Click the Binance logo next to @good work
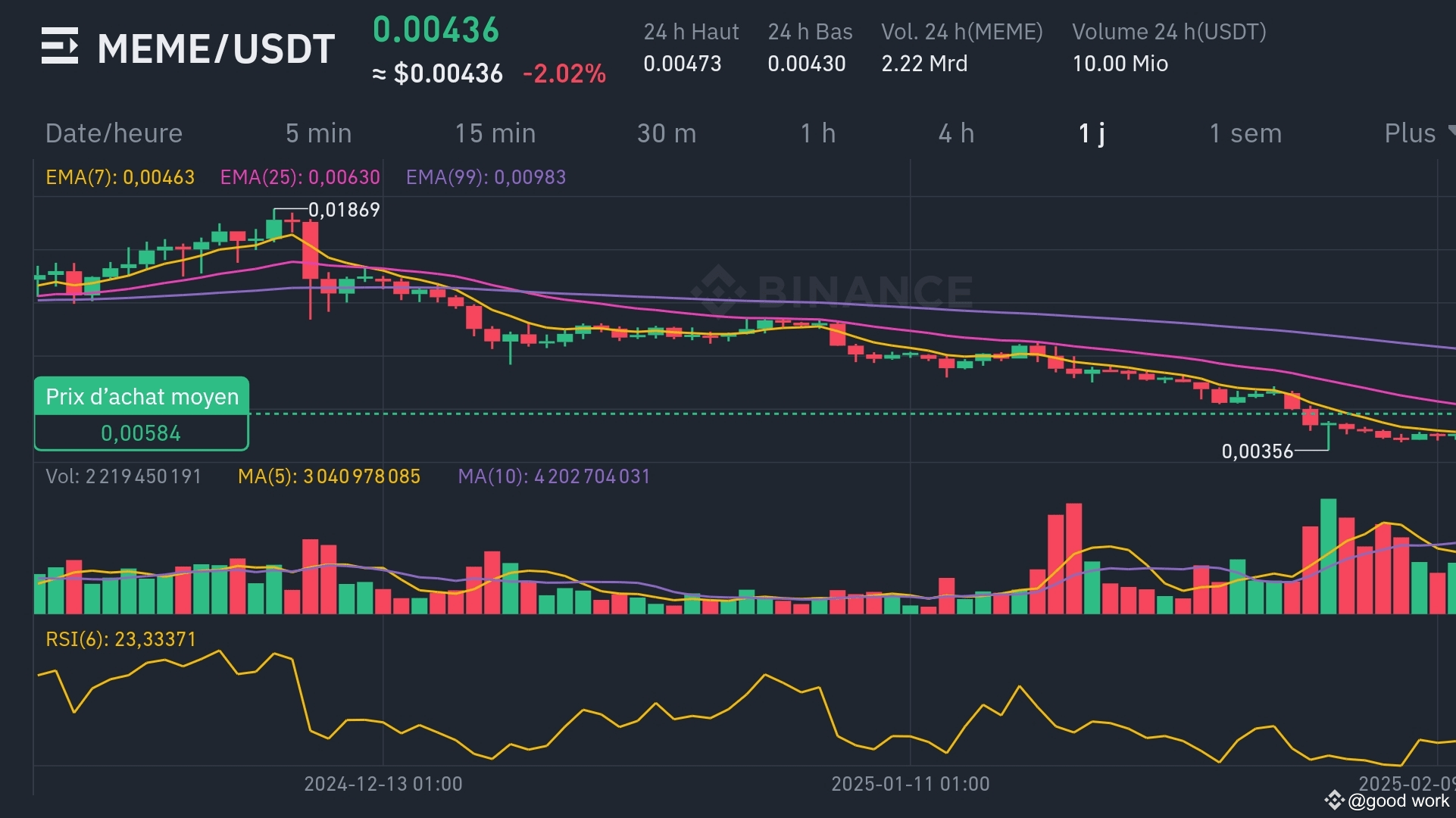This screenshot has height=818, width=1456. pos(1333,801)
